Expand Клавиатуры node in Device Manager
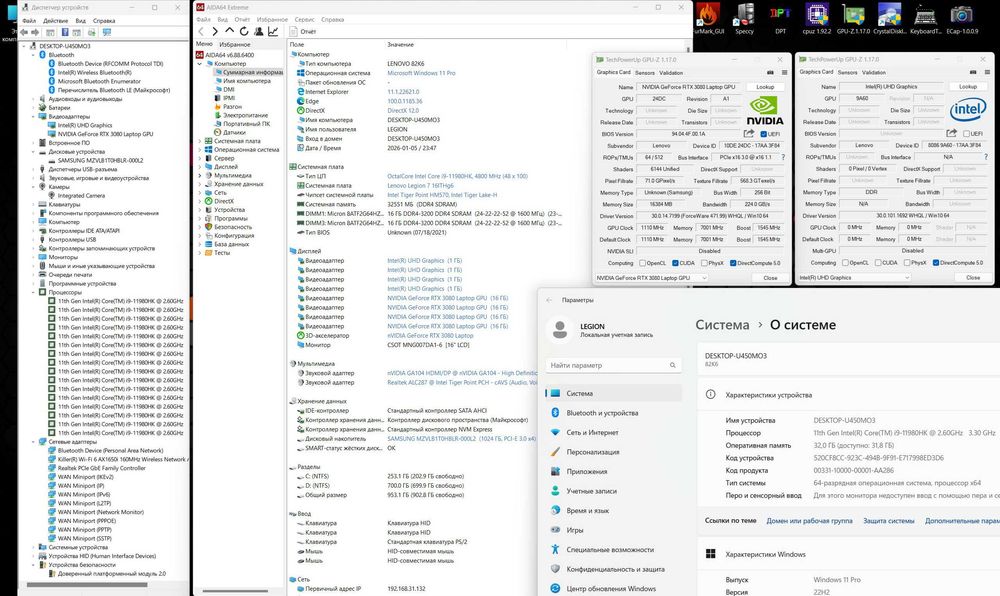Viewport: 1000px width, 596px height. (x=34, y=205)
